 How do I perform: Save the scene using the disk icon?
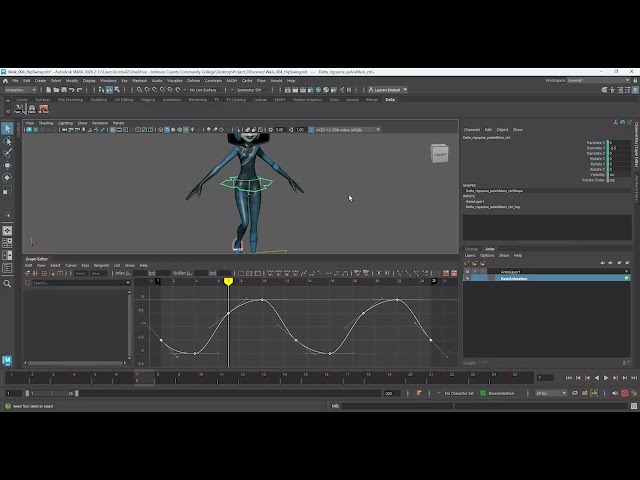pyautogui.click(x=64, y=90)
